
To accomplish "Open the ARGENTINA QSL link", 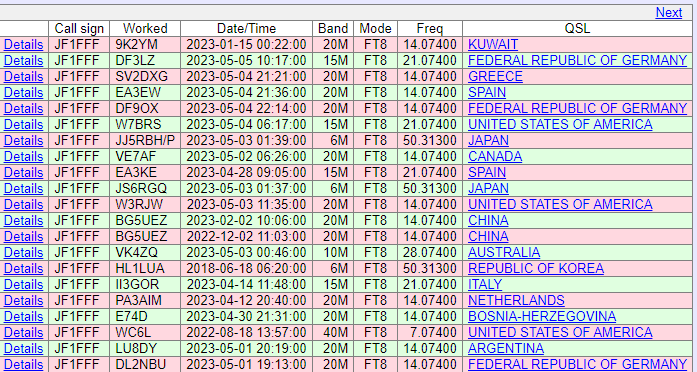I will pos(506,348).
